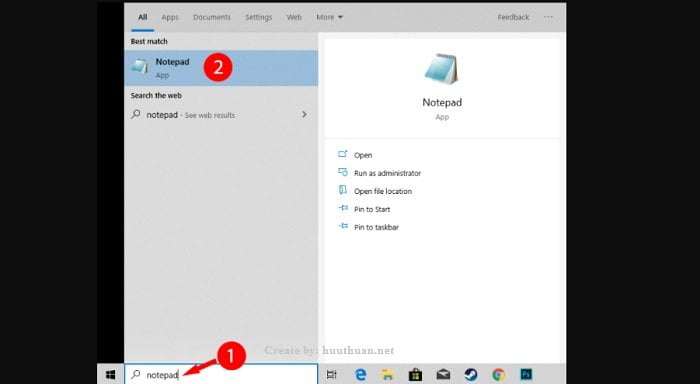Choose Run as administrator
Image resolution: width=700 pixels, height=384 pixels.
pos(388,173)
